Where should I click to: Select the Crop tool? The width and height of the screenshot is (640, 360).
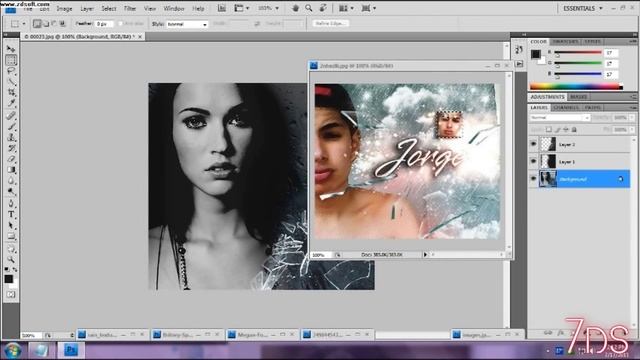[x=11, y=93]
